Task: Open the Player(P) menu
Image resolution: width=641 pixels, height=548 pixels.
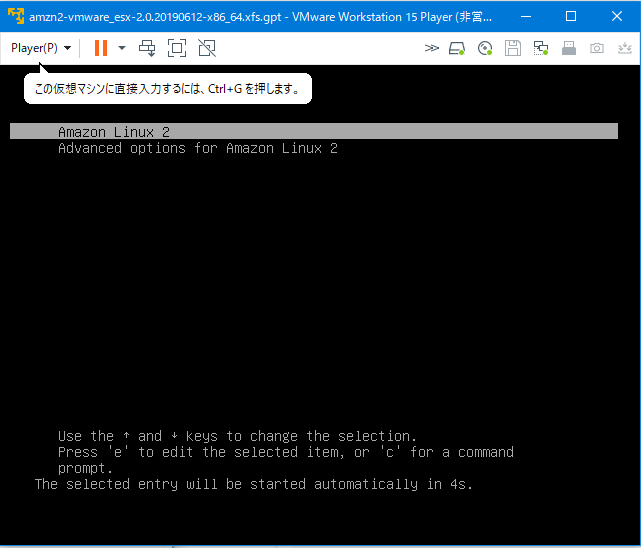Action: coord(40,48)
